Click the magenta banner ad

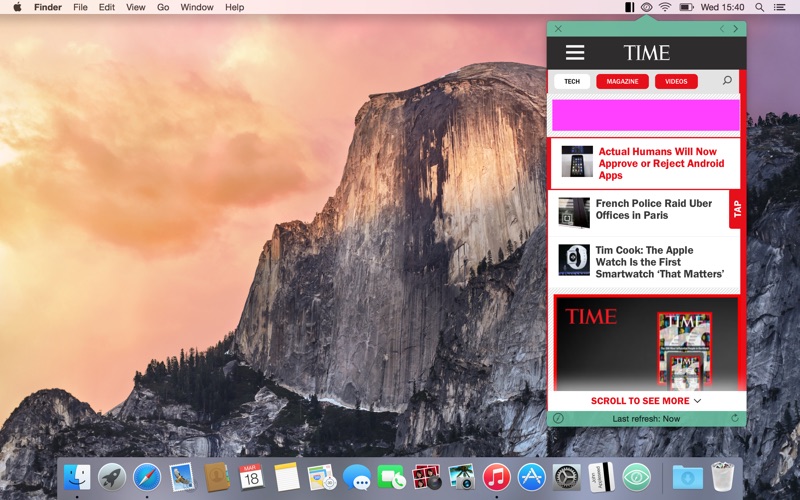coord(645,115)
